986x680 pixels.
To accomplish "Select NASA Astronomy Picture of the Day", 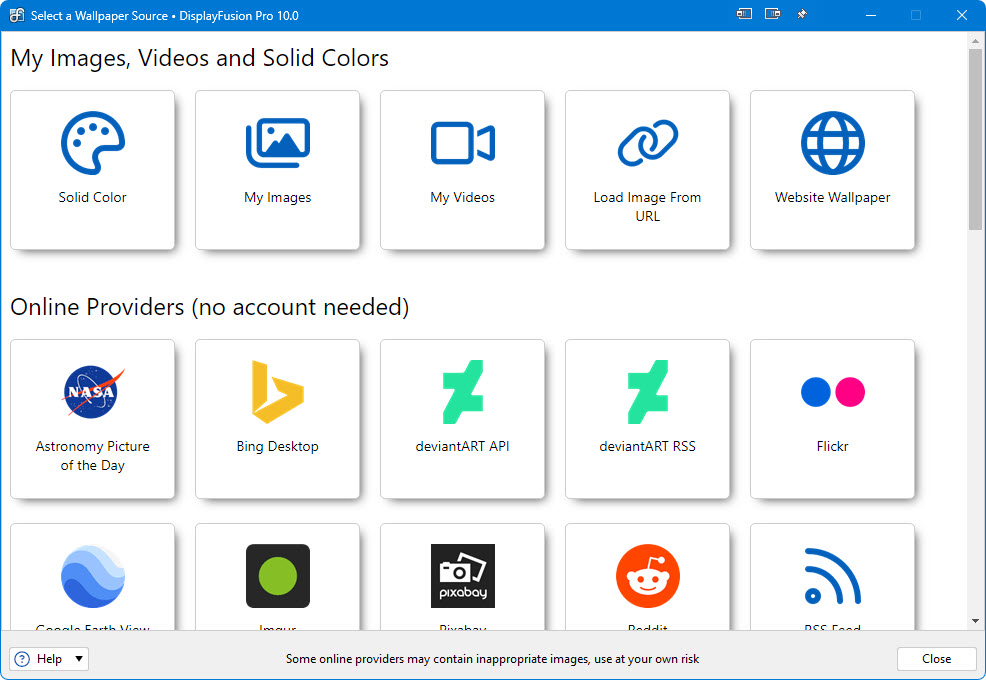I will (x=92, y=418).
